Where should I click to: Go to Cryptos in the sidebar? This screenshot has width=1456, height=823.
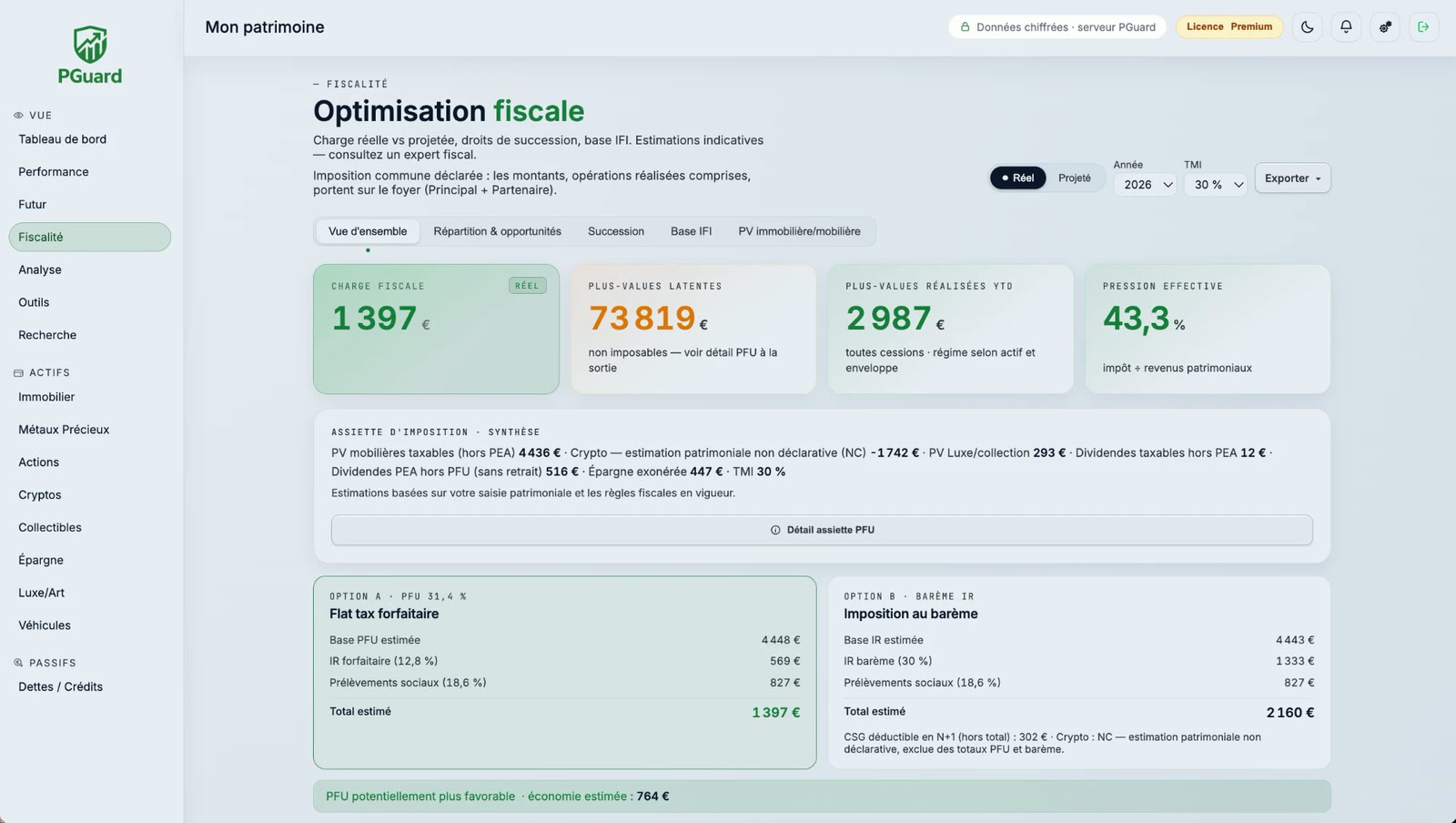click(x=90, y=495)
